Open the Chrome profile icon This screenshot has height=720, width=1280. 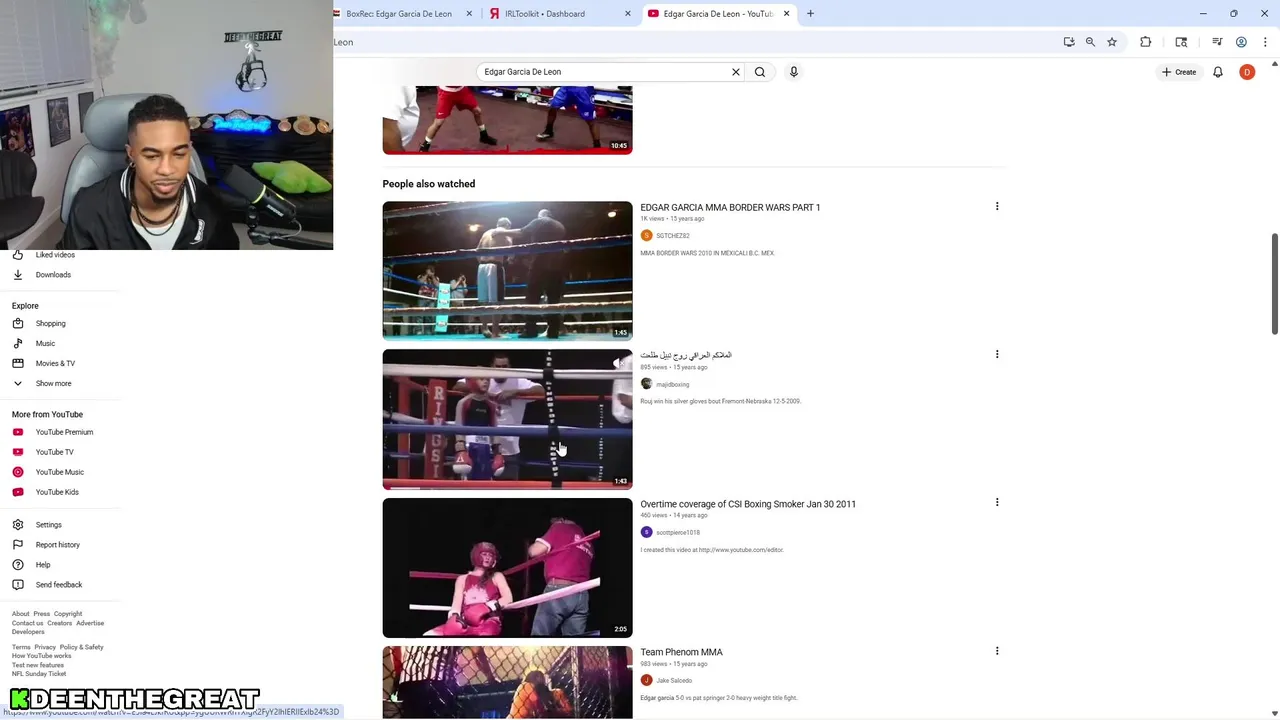[1241, 42]
